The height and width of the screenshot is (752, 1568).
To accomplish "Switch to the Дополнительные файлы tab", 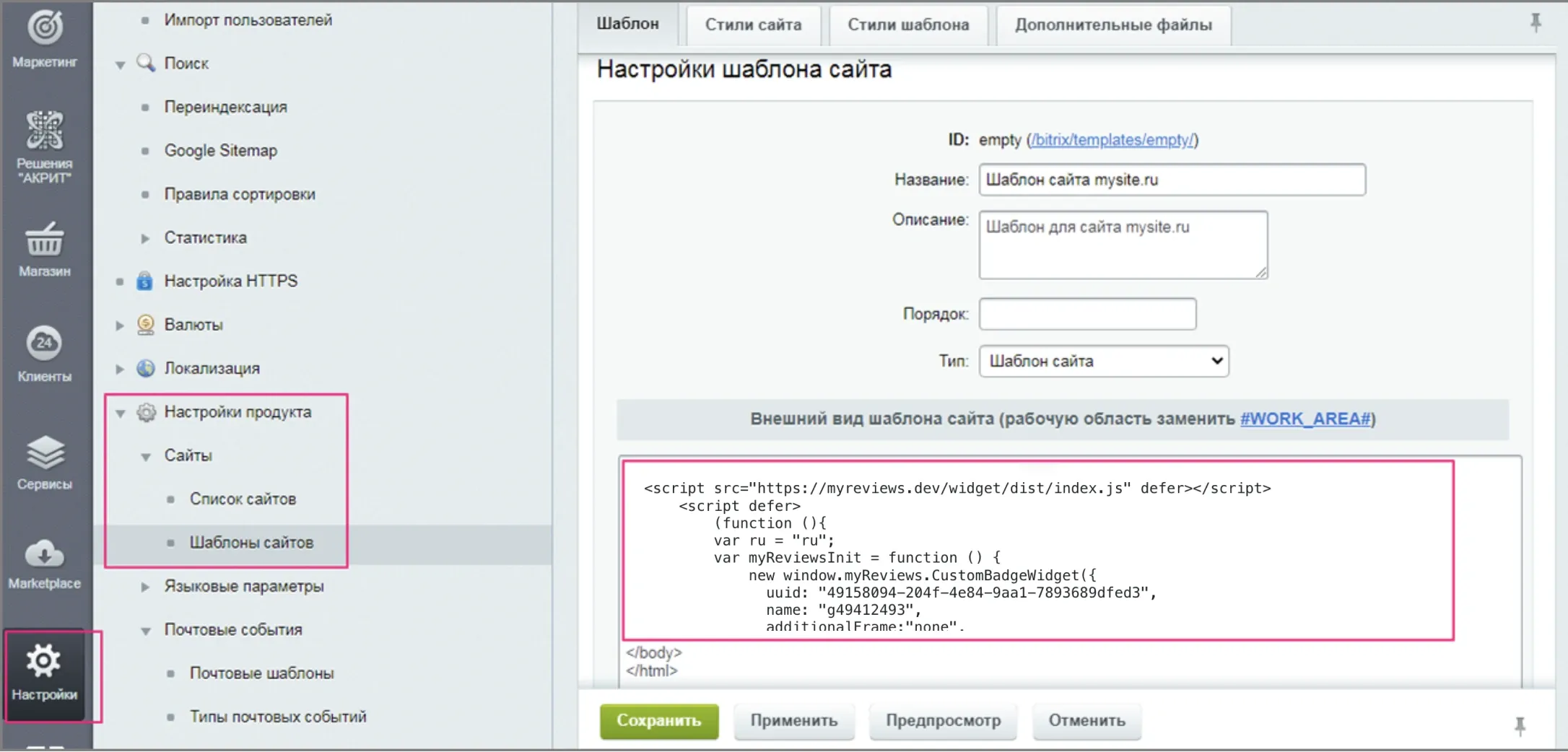I will click(x=1113, y=25).
